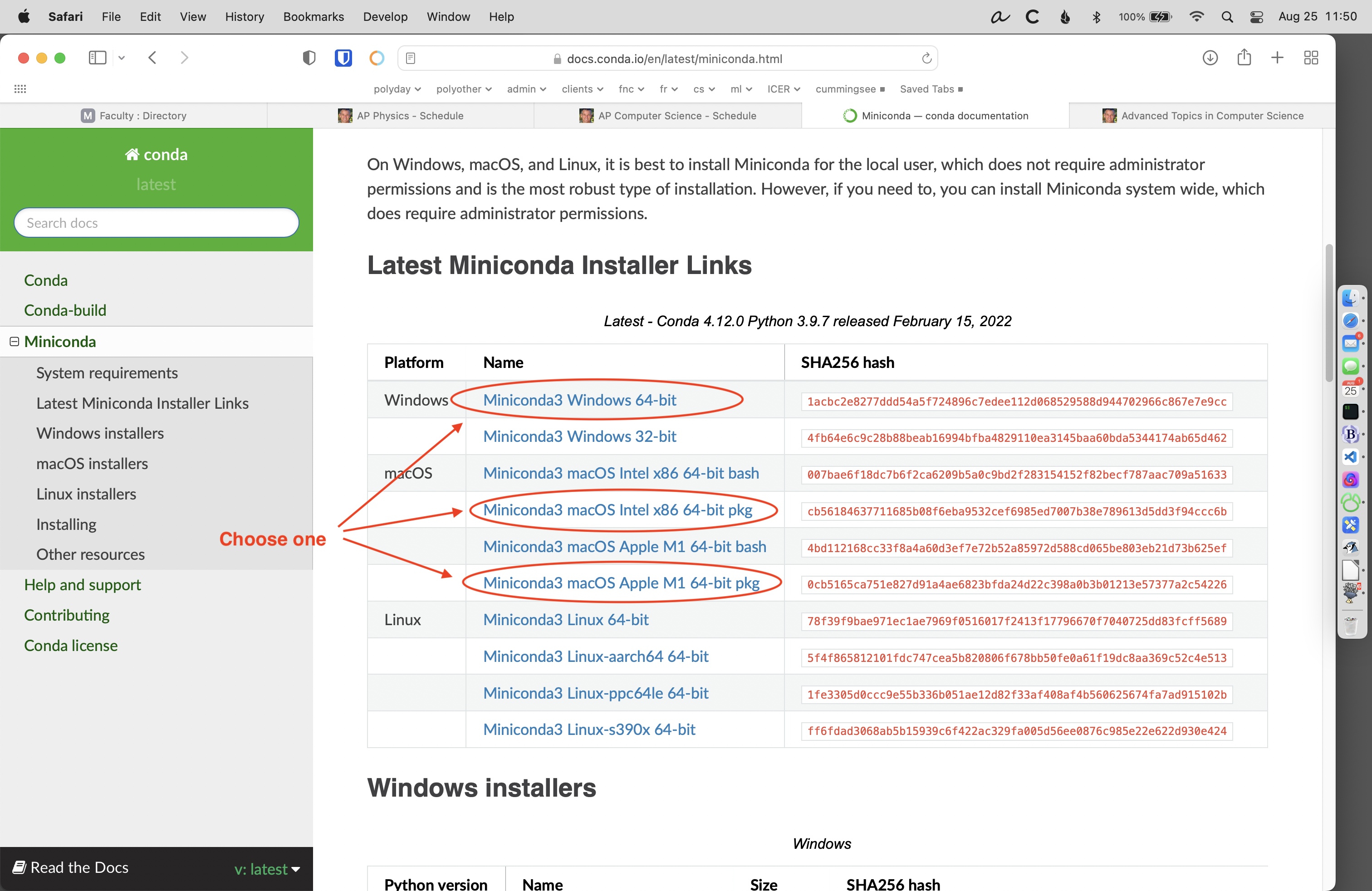Open Miniconda3 Windows 32-bit link
The width and height of the screenshot is (1372, 891).
coord(579,436)
